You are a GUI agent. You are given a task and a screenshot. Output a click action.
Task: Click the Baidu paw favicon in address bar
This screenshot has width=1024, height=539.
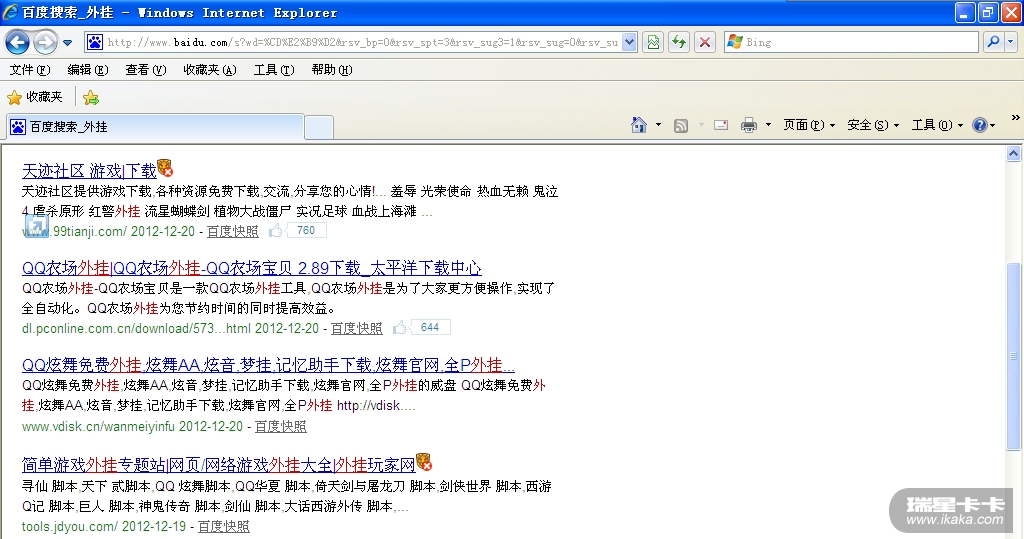click(95, 42)
